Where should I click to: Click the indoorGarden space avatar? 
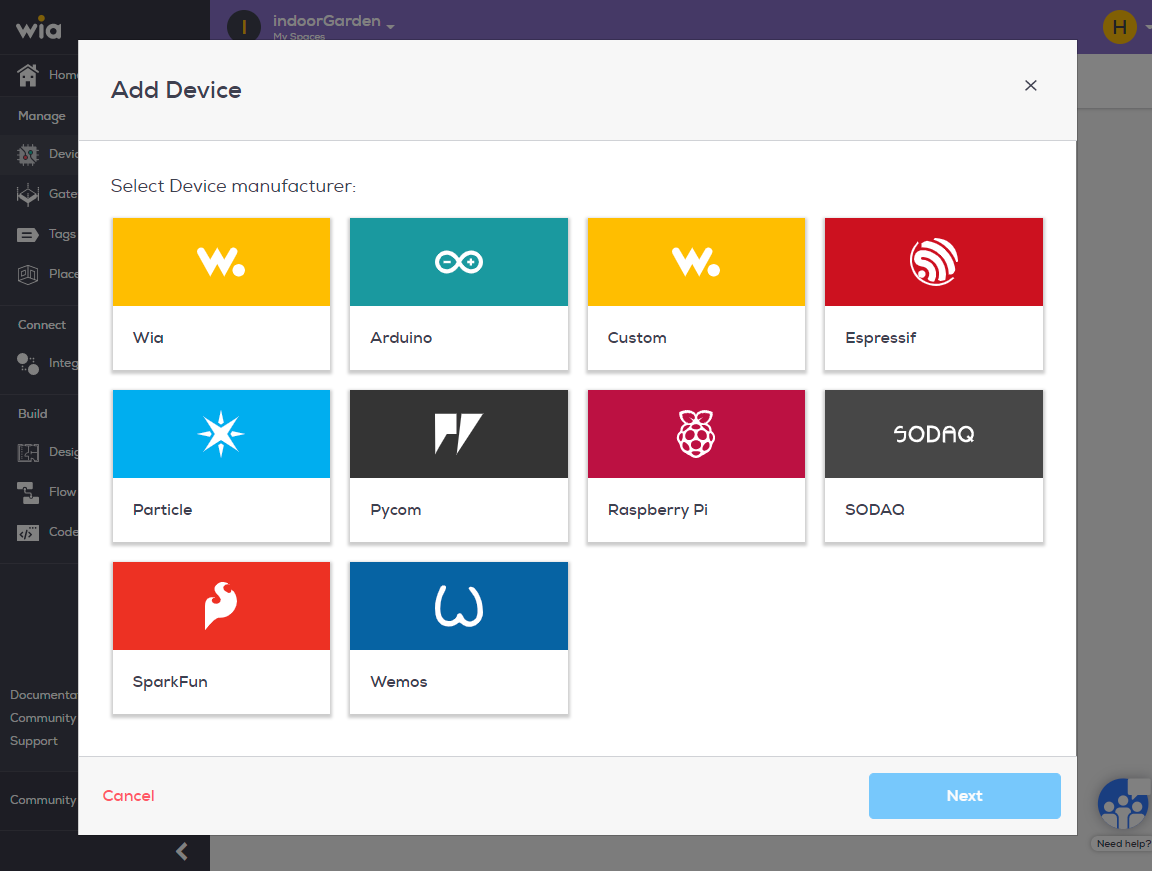click(244, 27)
